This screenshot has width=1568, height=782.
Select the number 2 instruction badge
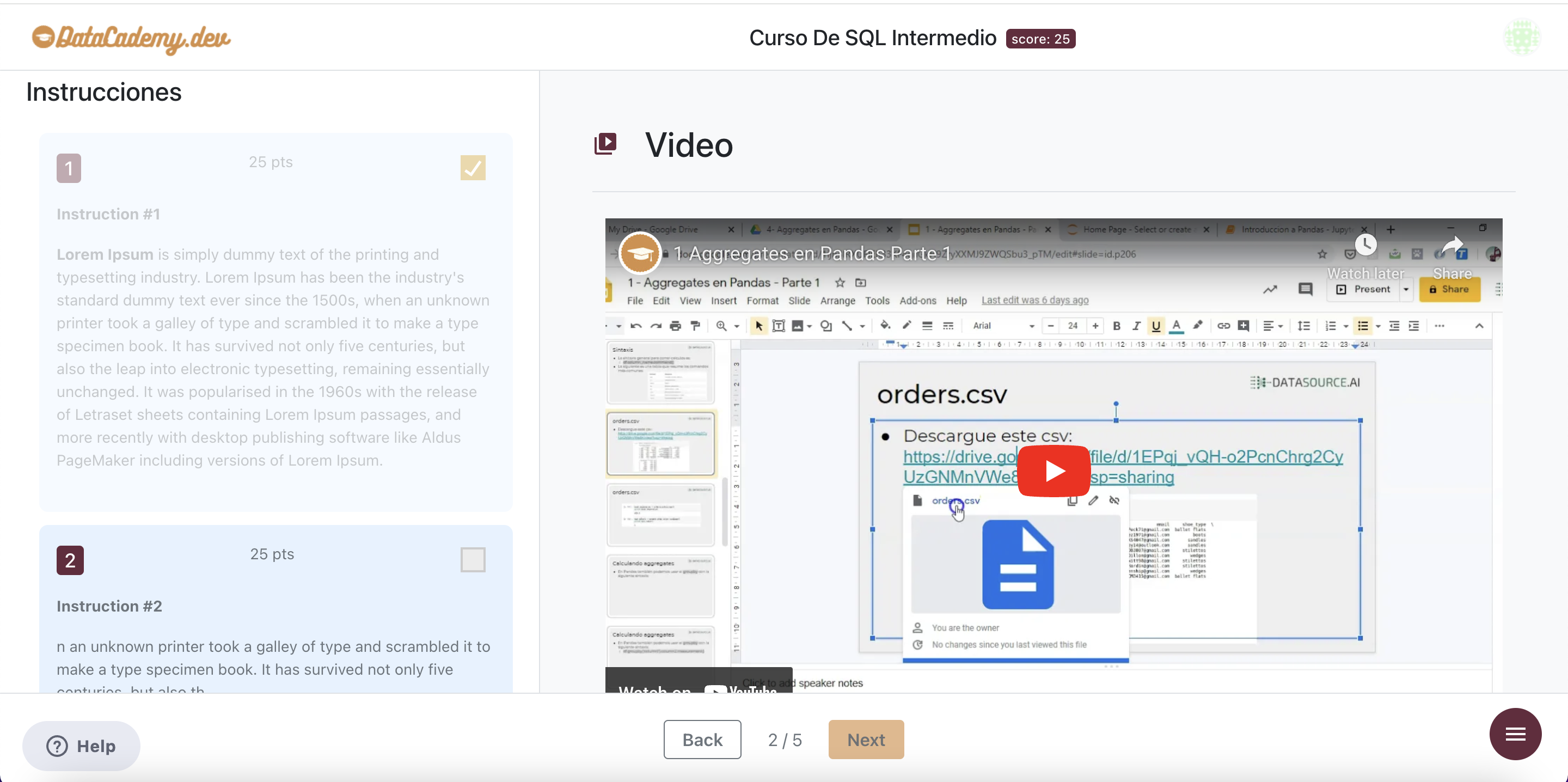(x=70, y=560)
